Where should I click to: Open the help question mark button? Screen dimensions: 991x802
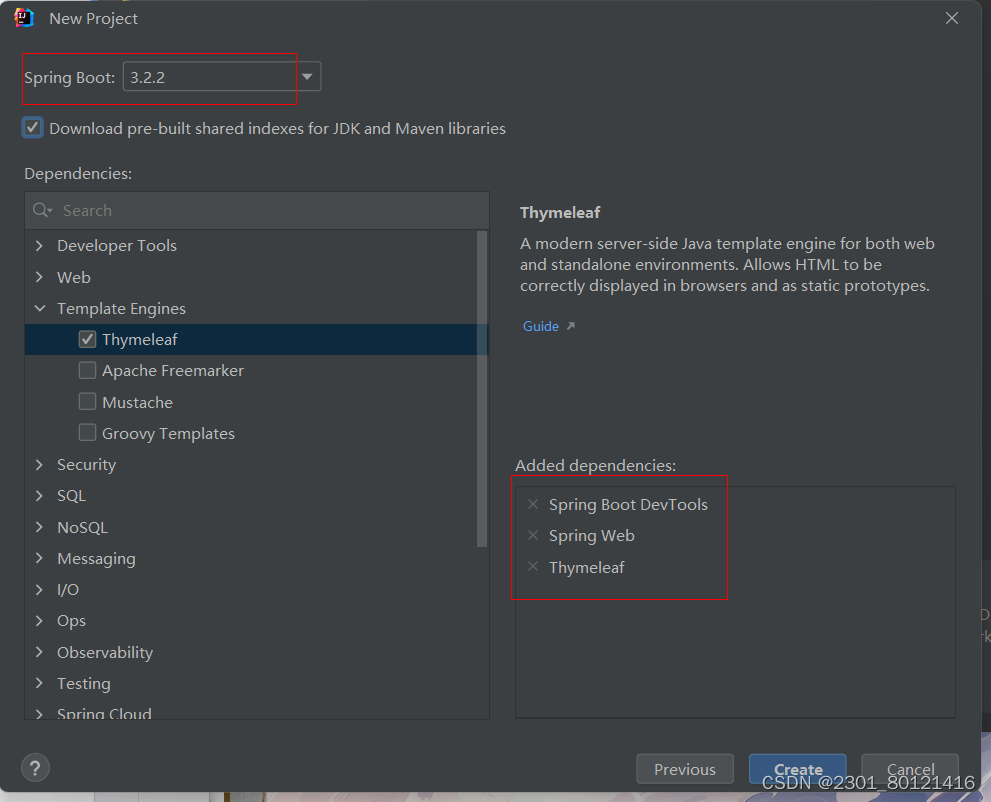coord(35,768)
